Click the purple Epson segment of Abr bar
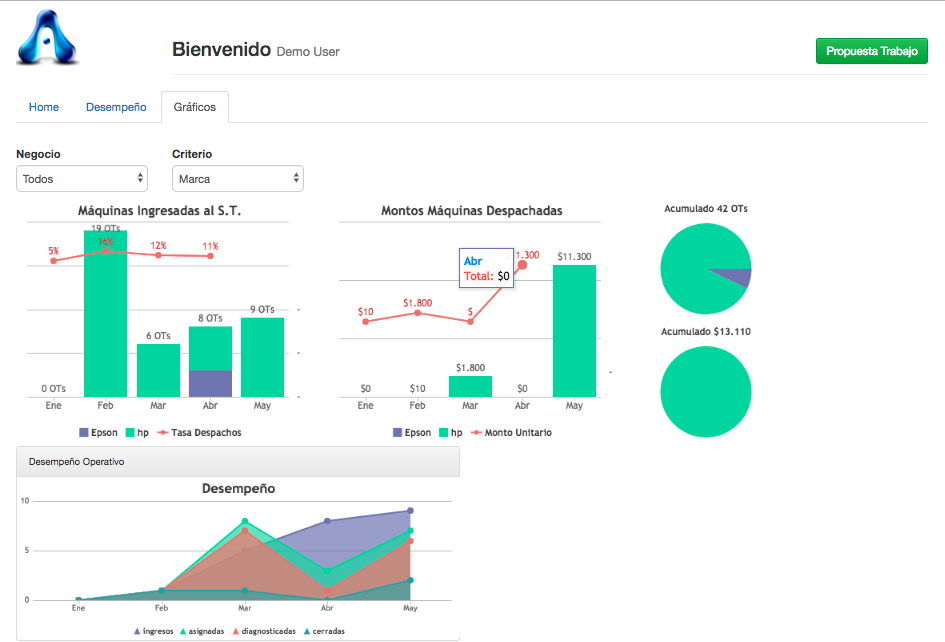 (x=210, y=383)
